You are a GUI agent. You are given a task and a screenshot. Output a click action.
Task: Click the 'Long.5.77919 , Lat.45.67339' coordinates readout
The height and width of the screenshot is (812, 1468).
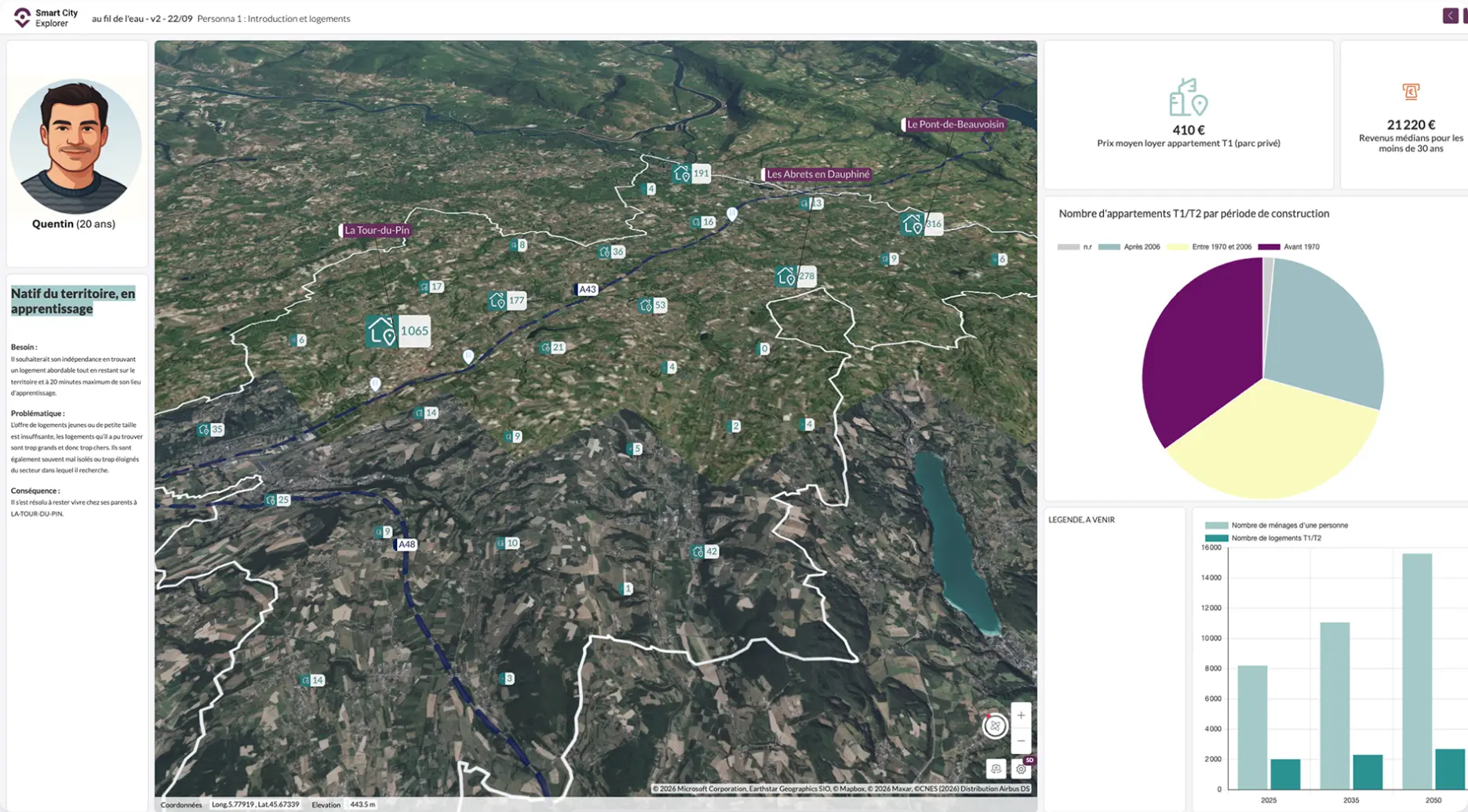[256, 804]
